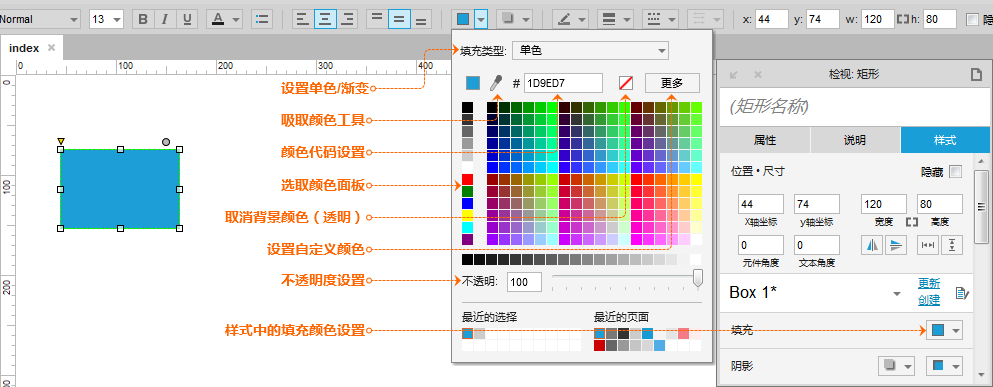Expand the Box 1 style dropdown
Screen dimensions: 993x387
pos(897,294)
